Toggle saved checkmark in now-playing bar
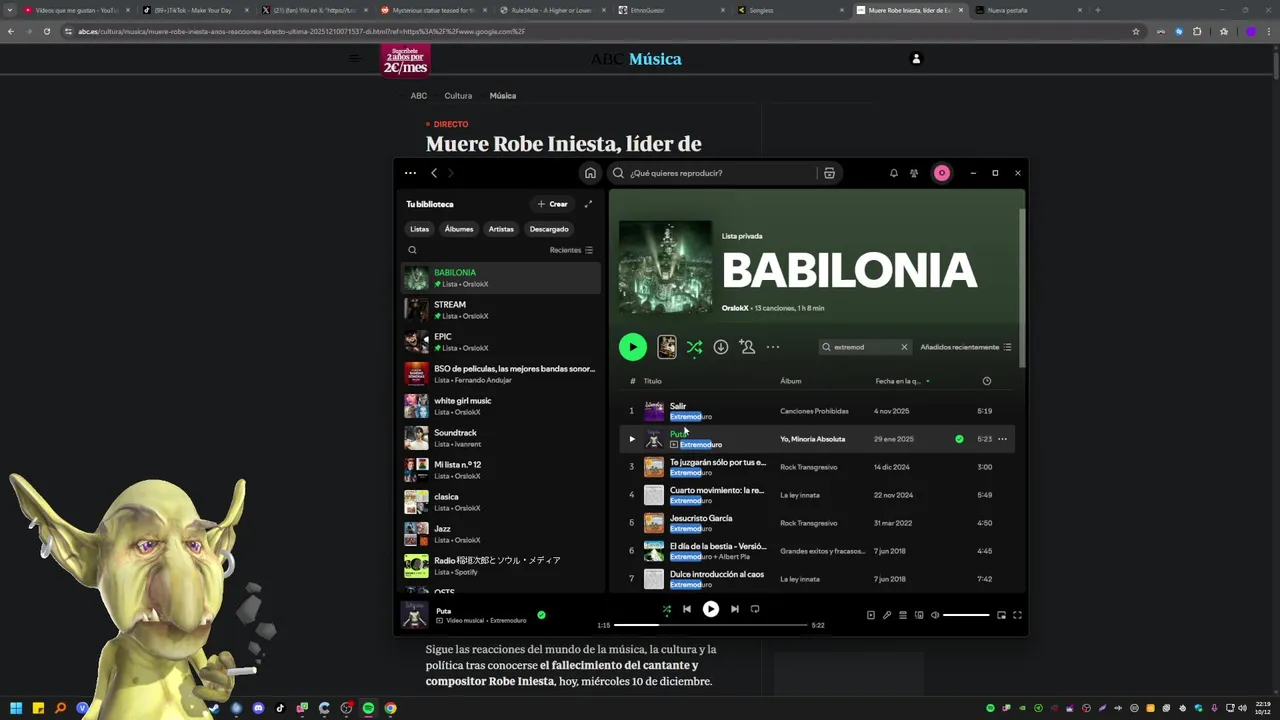 pyautogui.click(x=541, y=615)
